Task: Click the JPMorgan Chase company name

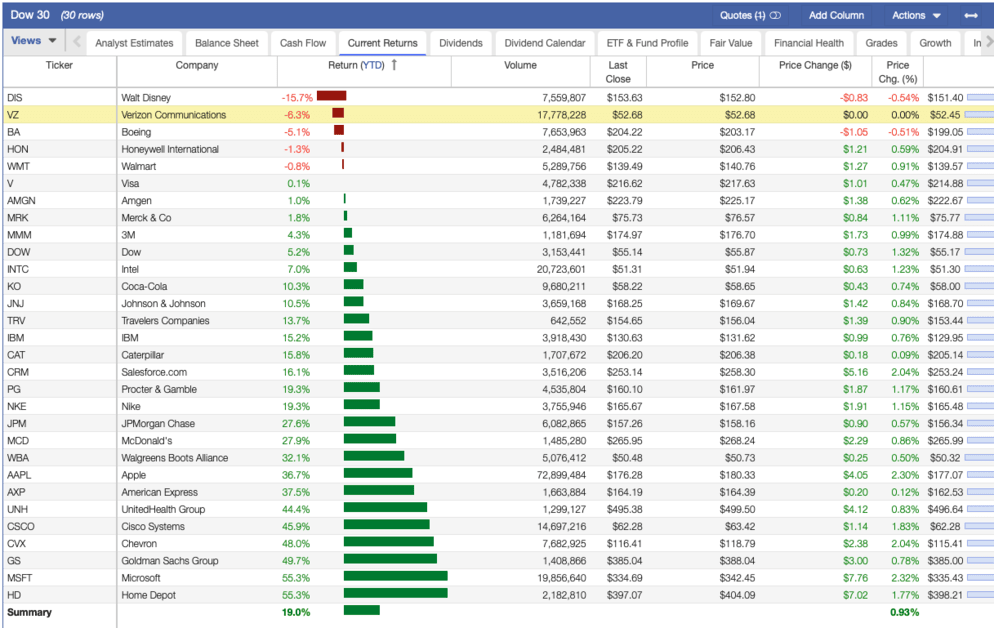Action: tap(158, 423)
